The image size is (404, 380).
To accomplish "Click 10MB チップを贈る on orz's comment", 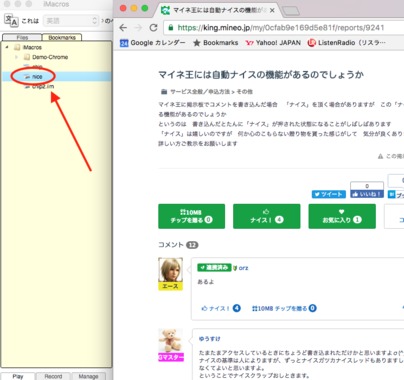I will point(284,308).
